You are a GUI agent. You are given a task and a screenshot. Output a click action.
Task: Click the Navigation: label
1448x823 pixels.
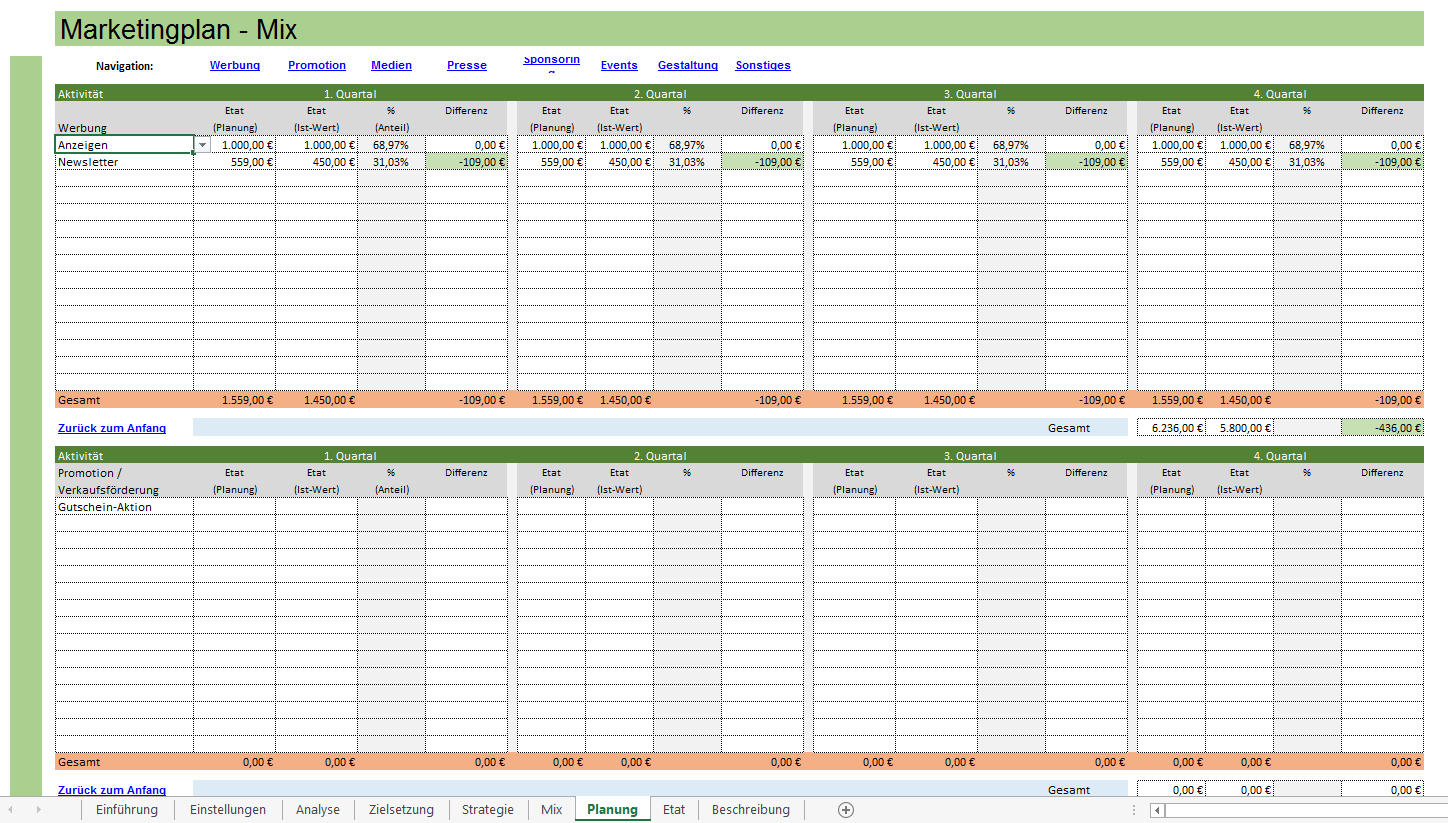[124, 66]
